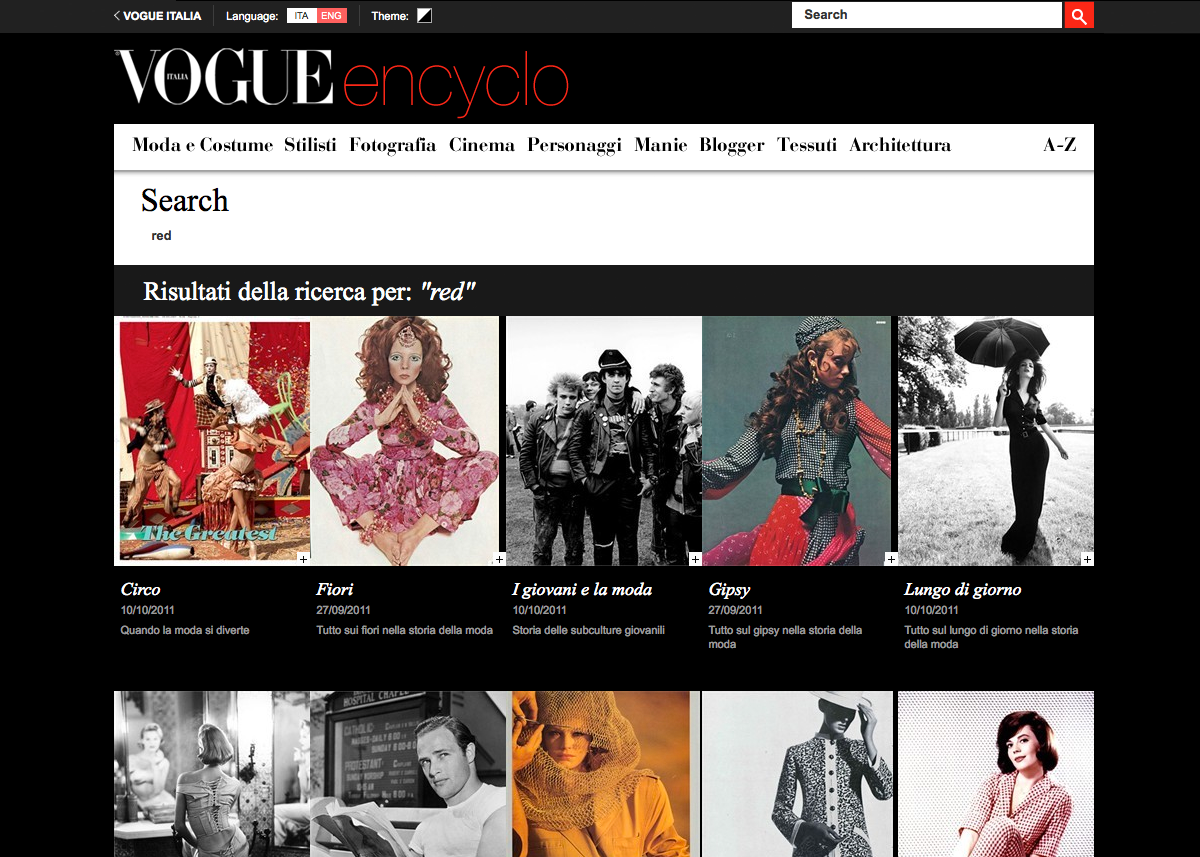Open Manie section
Viewport: 1200px width, 857px height.
pyautogui.click(x=661, y=145)
